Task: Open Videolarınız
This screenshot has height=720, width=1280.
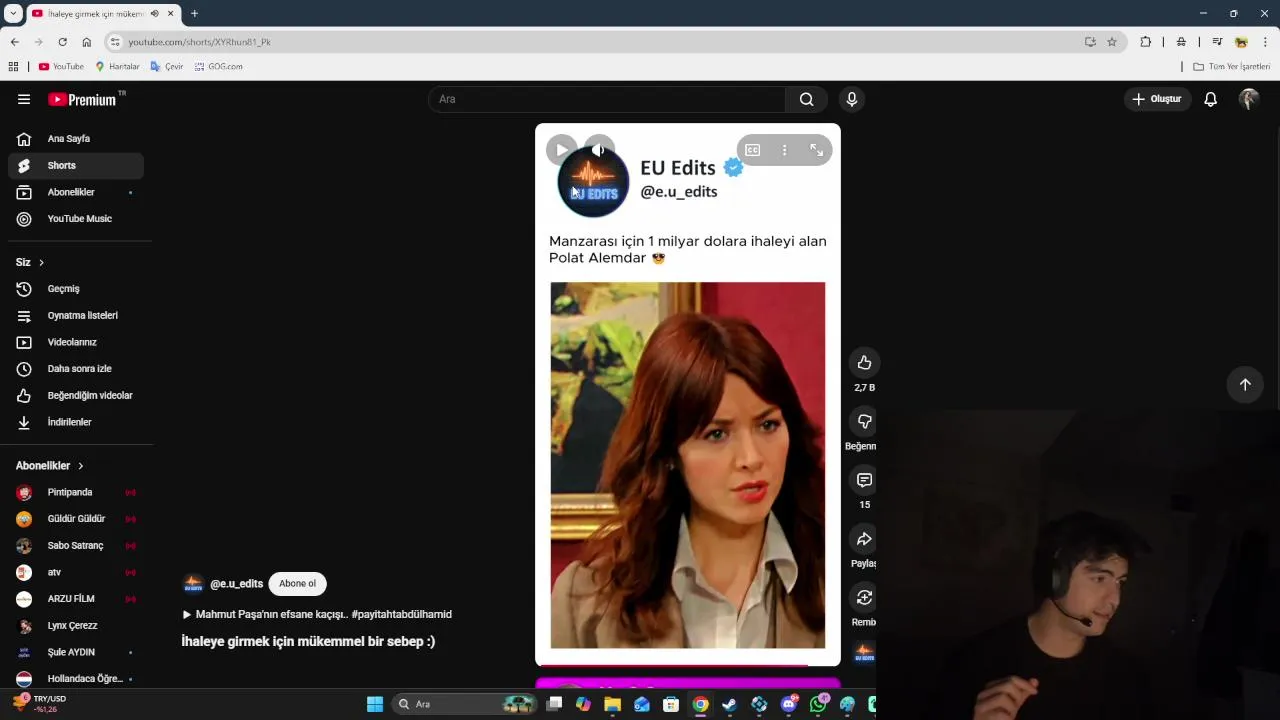Action: 76,342
